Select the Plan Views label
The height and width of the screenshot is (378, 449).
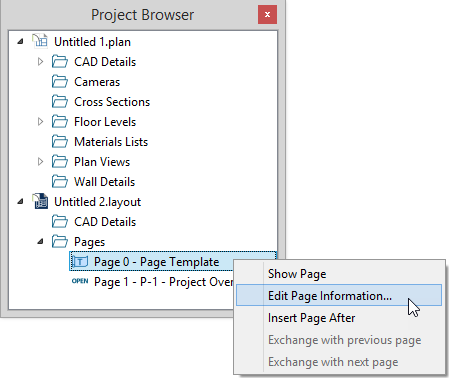pyautogui.click(x=102, y=162)
